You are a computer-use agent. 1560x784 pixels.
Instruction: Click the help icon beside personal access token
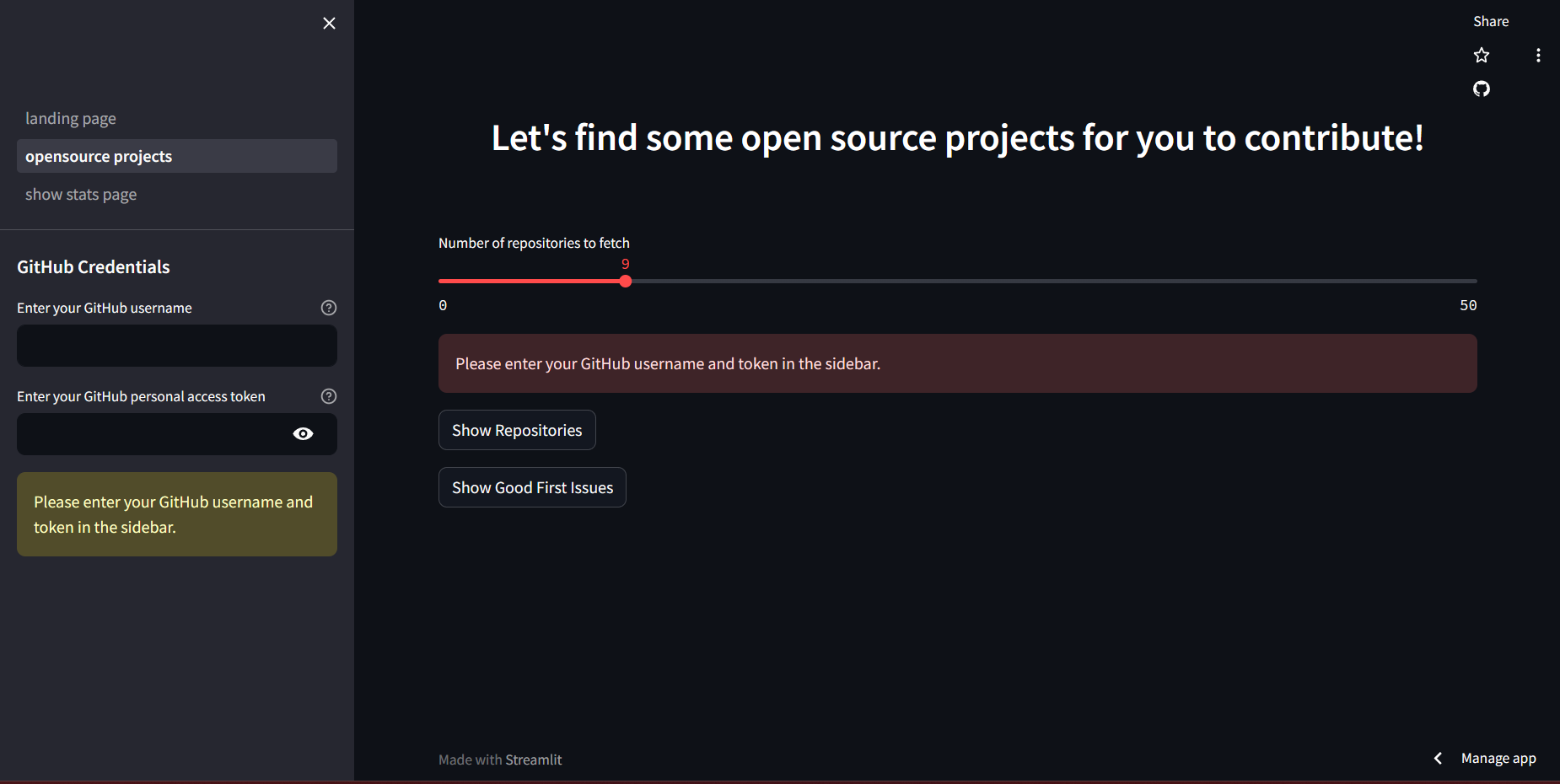328,395
